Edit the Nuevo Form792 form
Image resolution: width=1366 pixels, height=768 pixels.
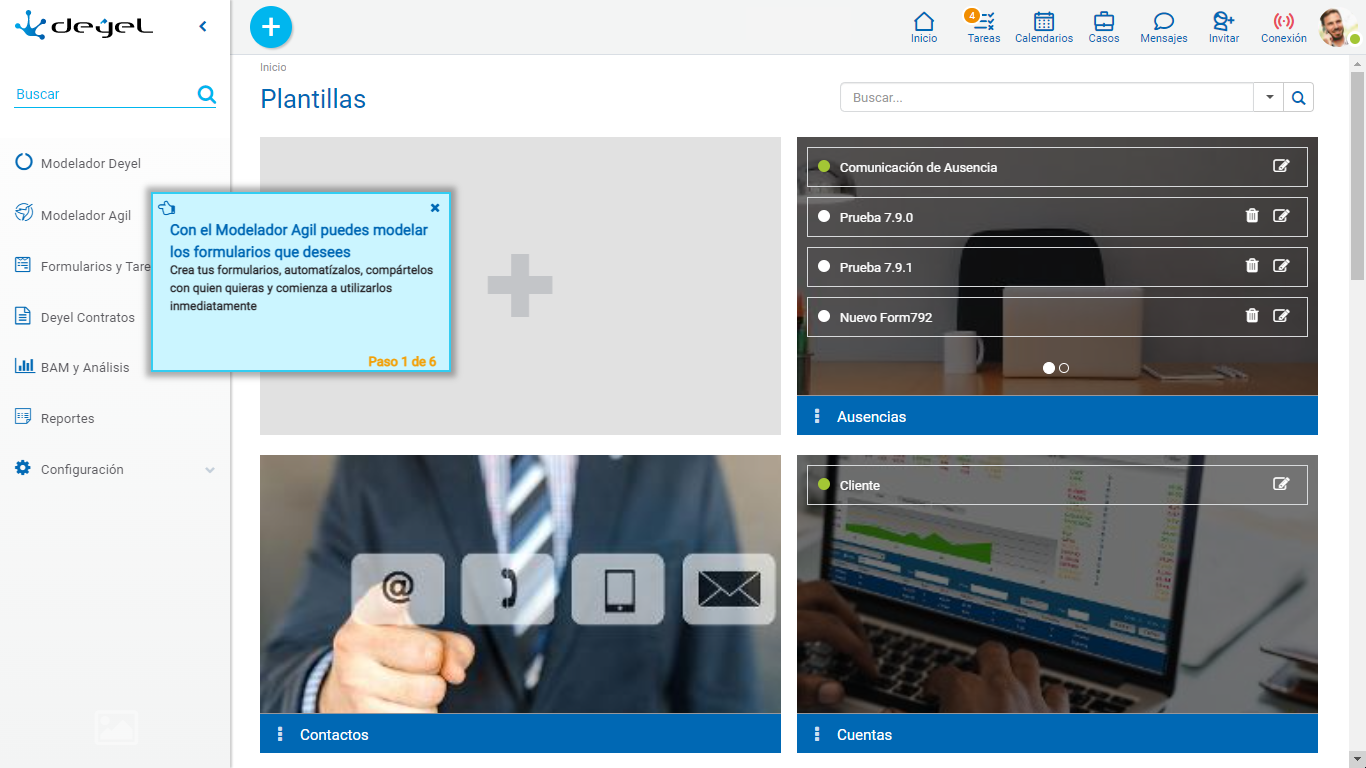1281,316
